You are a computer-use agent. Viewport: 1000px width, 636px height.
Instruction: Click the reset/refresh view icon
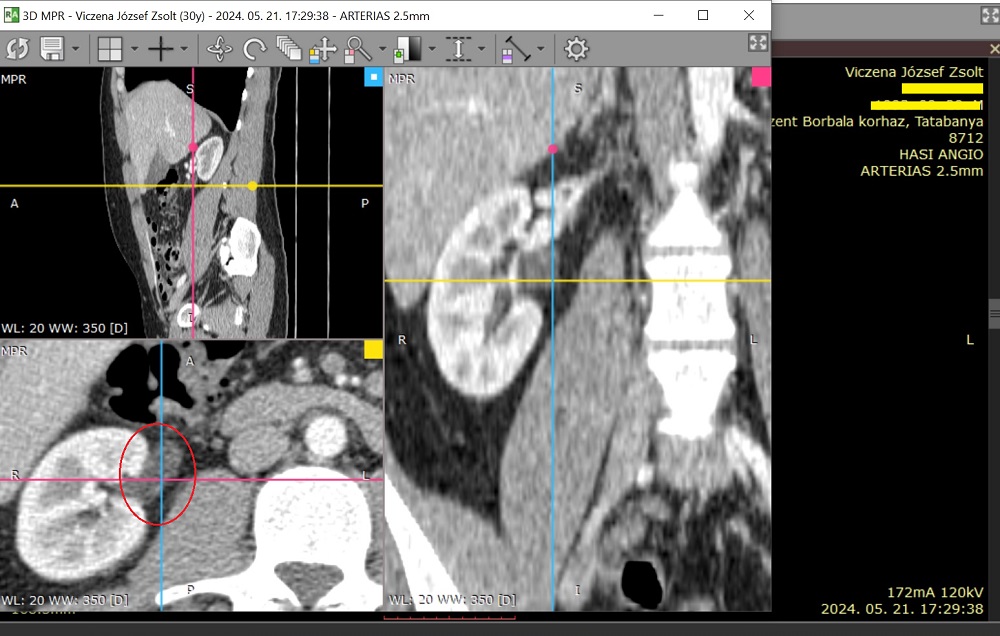point(17,49)
